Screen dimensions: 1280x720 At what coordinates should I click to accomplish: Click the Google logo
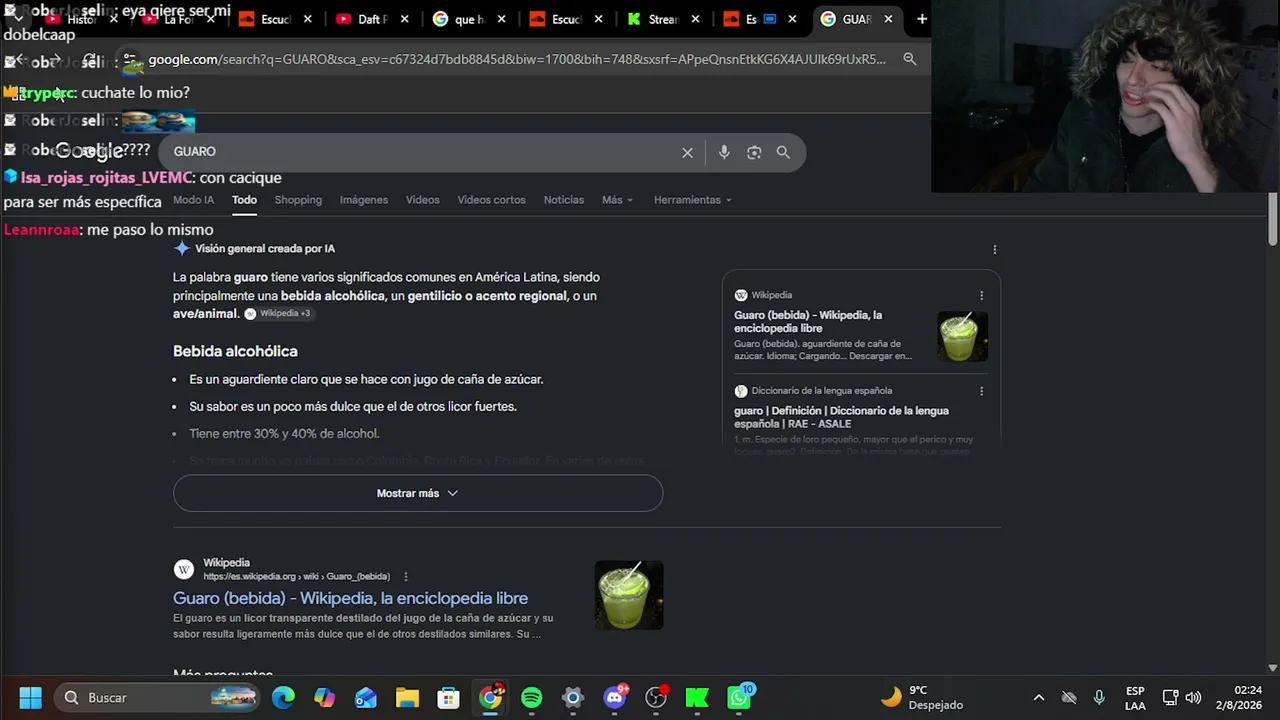[89, 151]
